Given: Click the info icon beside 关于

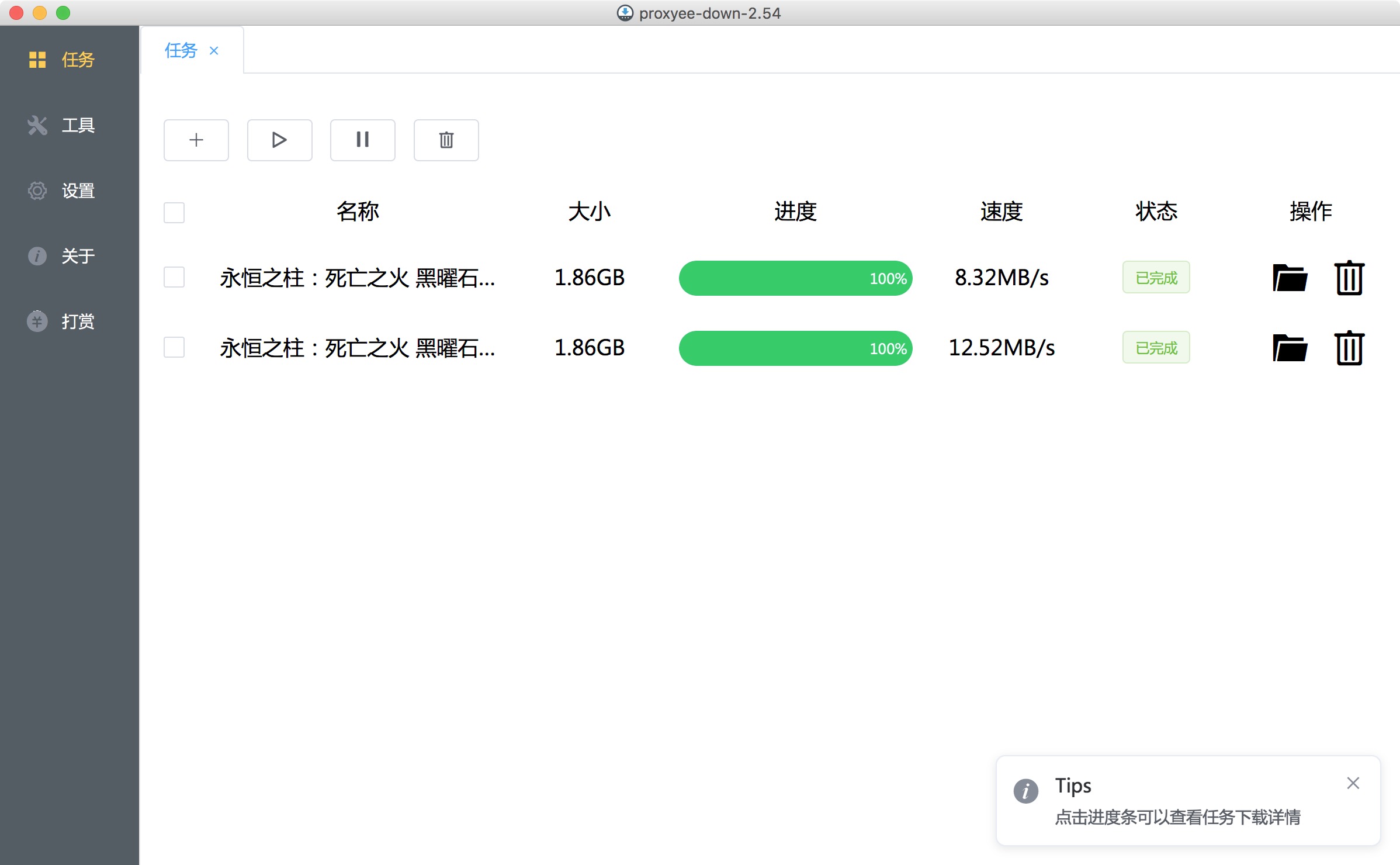Looking at the screenshot, I should click(37, 256).
